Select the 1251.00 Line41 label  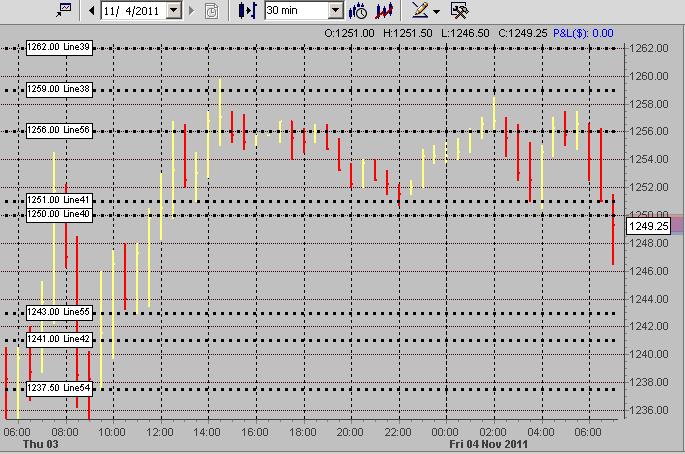coord(59,200)
